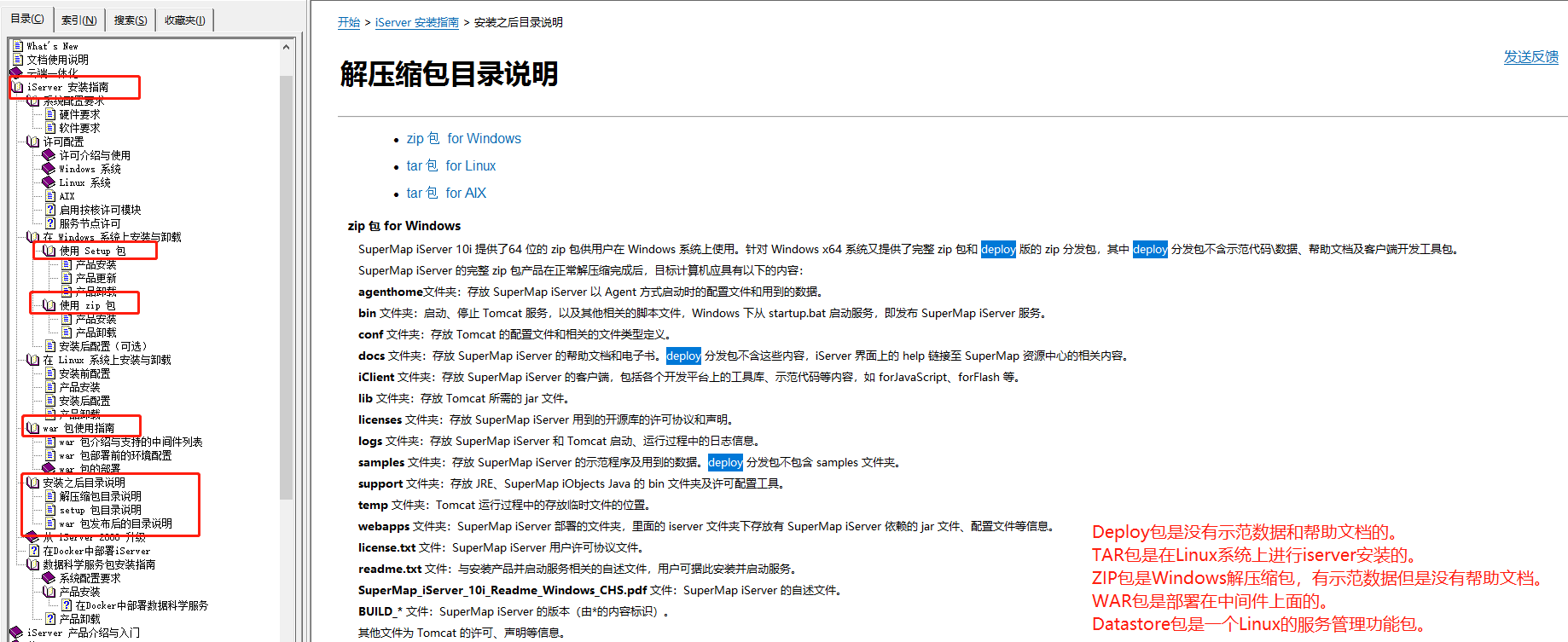The height and width of the screenshot is (642, 1568).
Task: Open the 收藏夹(I) tab
Action: click(184, 20)
